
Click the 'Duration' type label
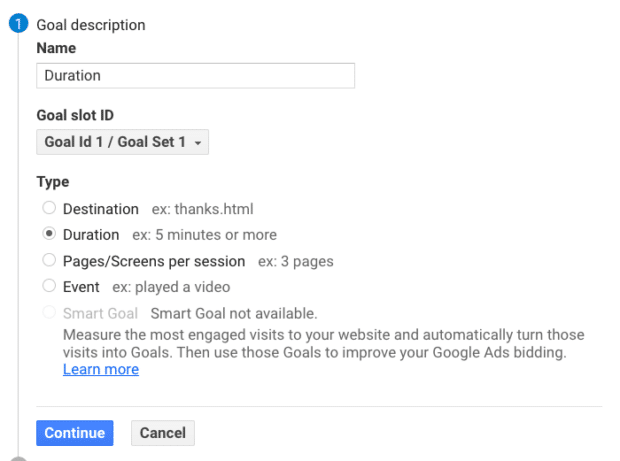point(92,235)
